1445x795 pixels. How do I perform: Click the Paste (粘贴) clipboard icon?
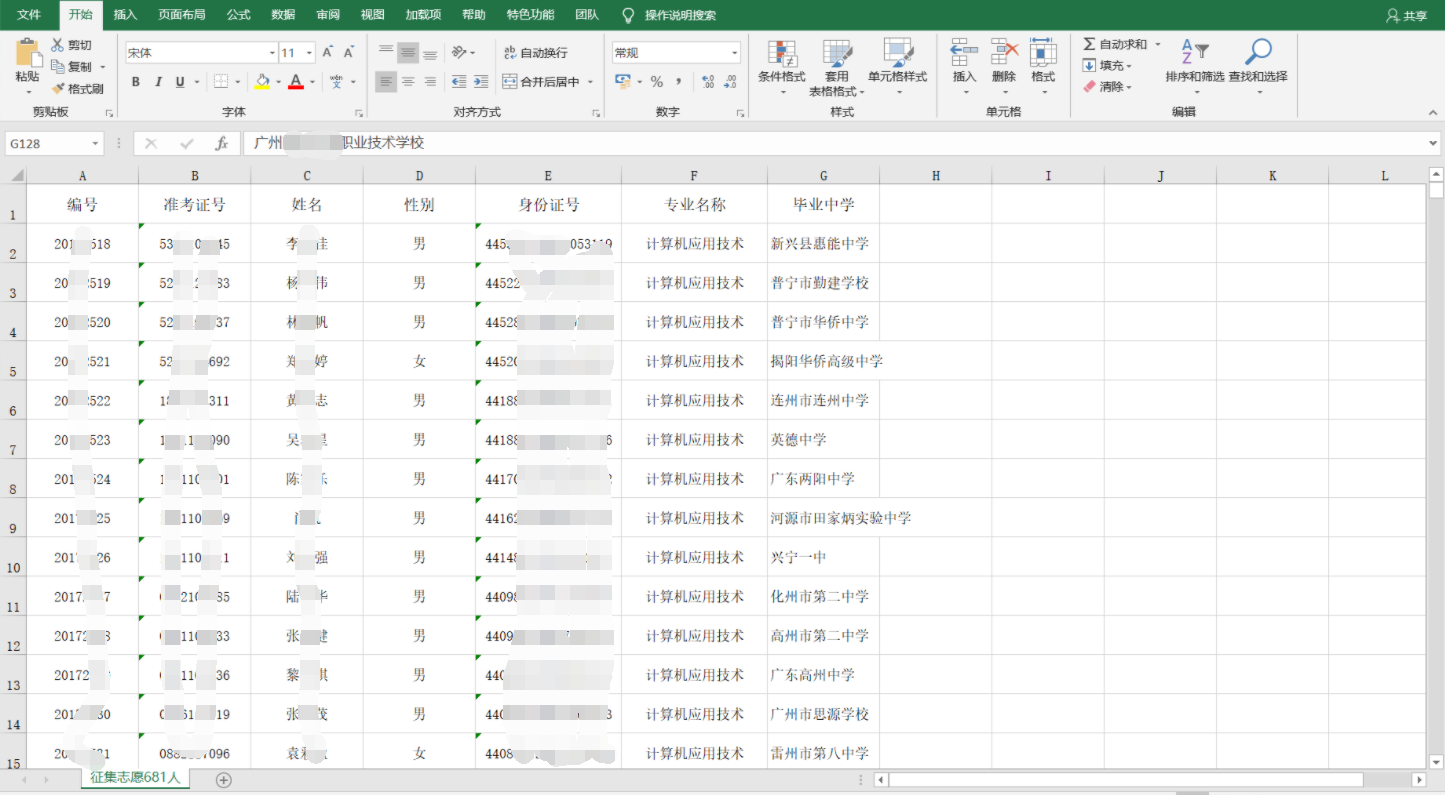click(x=27, y=54)
